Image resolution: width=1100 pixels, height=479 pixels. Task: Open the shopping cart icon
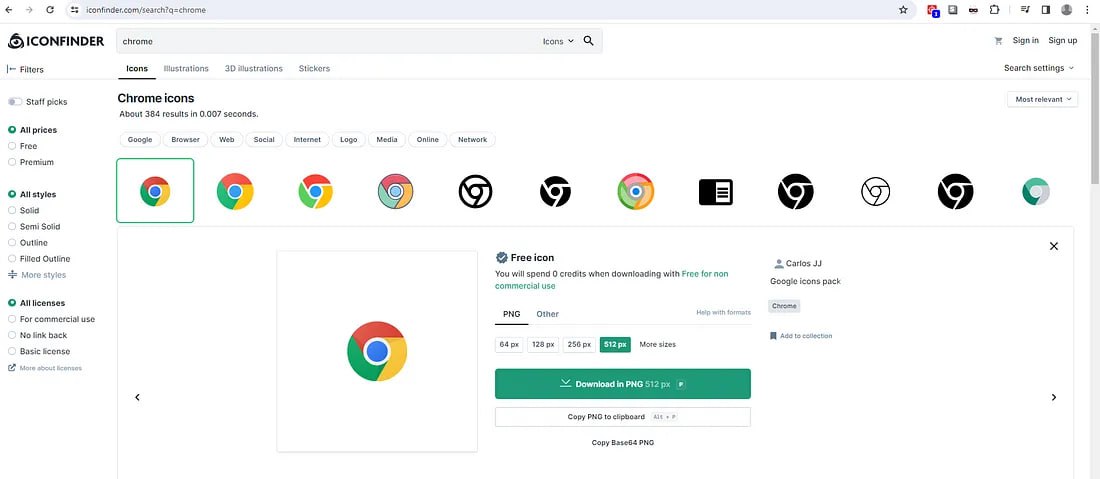tap(998, 41)
